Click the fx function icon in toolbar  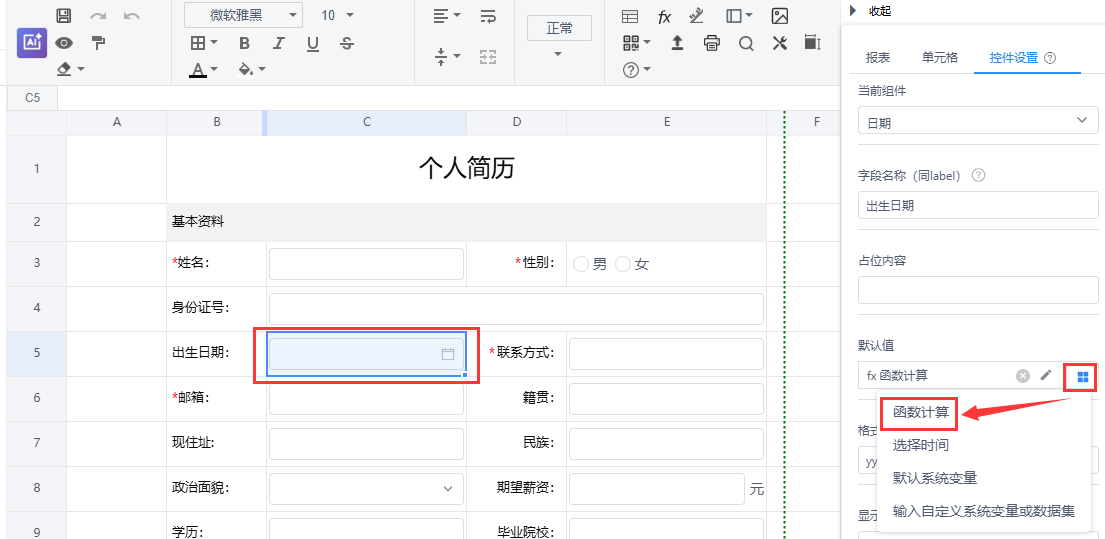664,16
